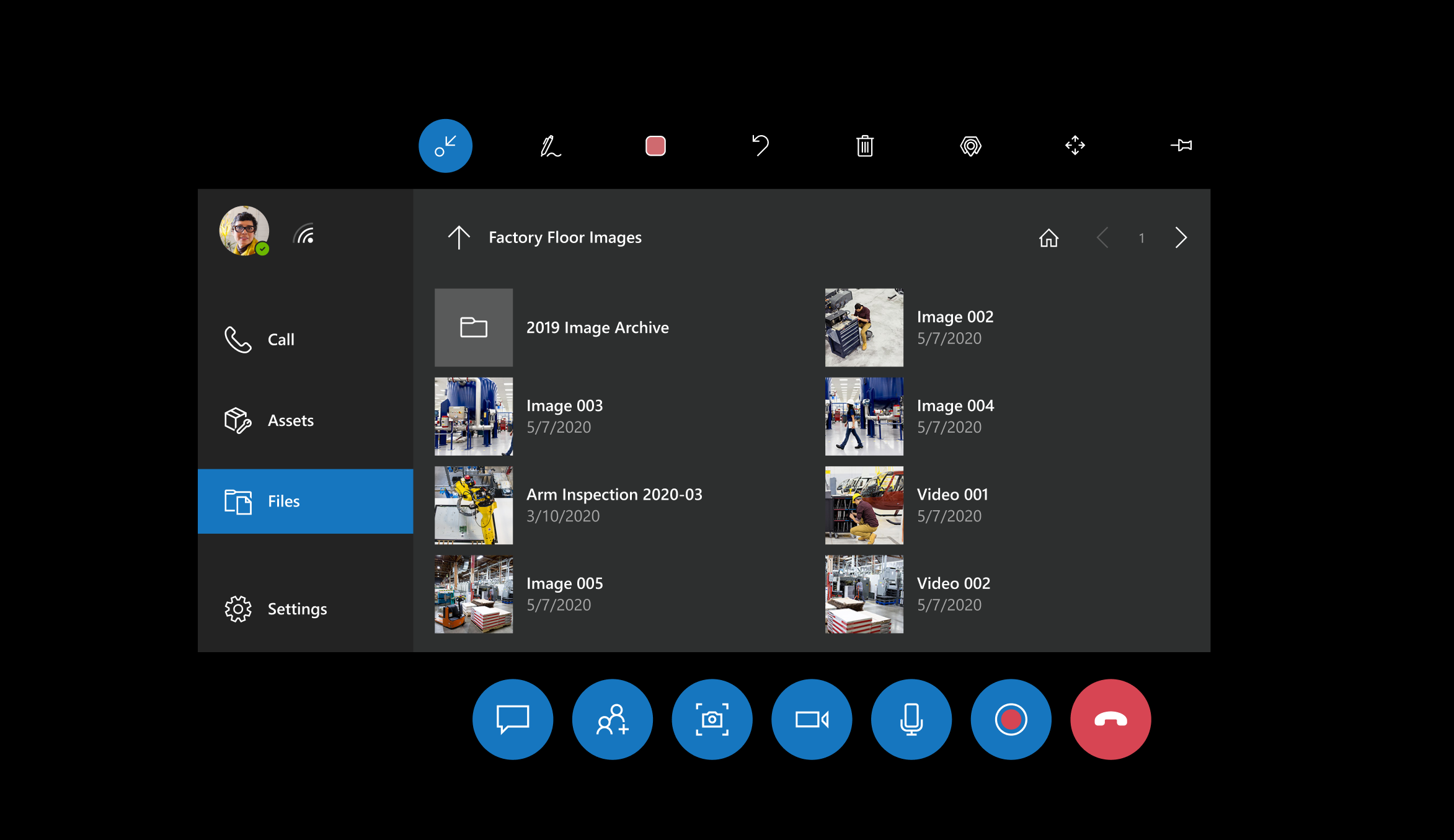
Task: Click the delete/trash icon
Action: click(x=865, y=146)
